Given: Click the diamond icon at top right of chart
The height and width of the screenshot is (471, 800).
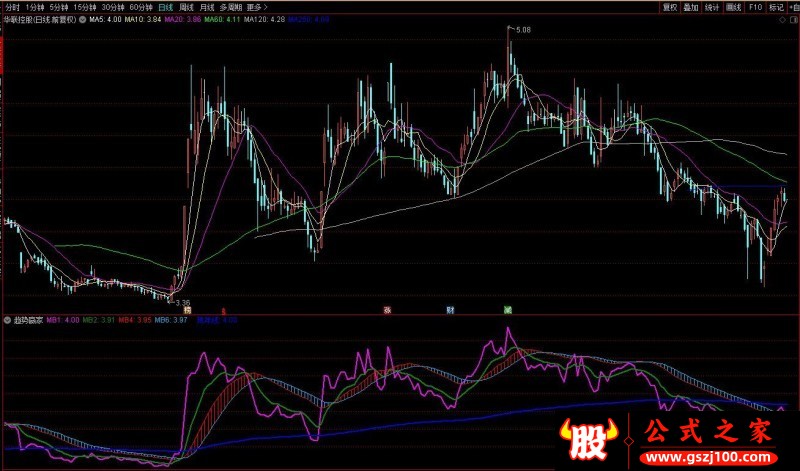Looking at the screenshot, I should coord(780,19).
